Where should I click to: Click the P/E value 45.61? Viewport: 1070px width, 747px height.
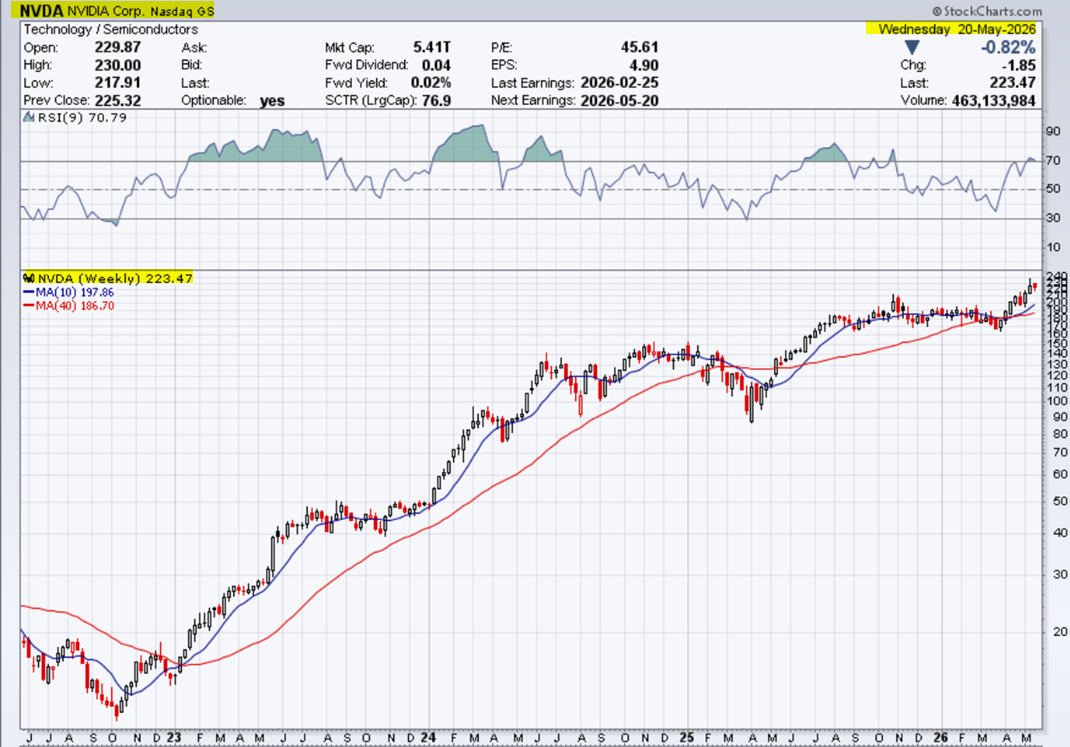[x=639, y=47]
